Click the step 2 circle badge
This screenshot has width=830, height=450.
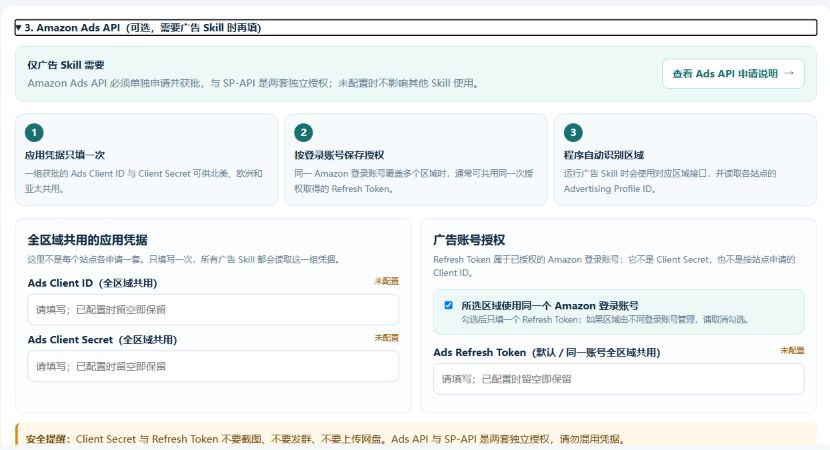tap(303, 132)
